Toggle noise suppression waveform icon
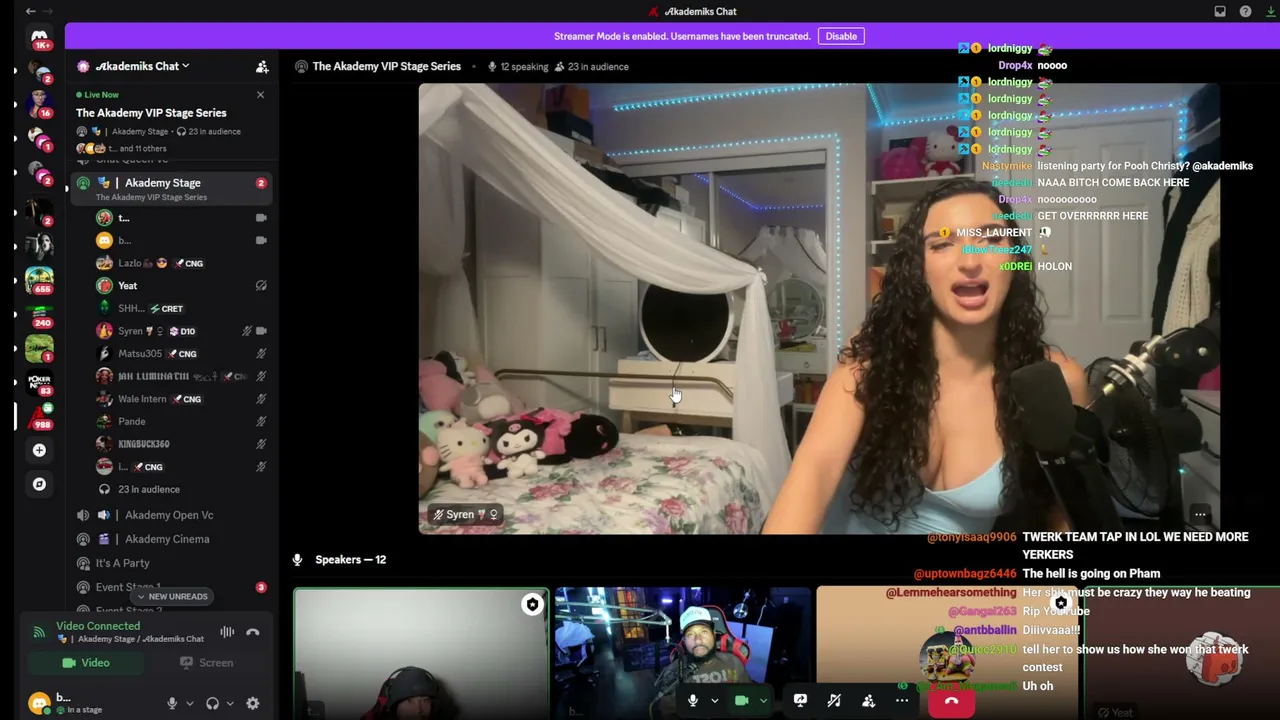 tap(227, 632)
